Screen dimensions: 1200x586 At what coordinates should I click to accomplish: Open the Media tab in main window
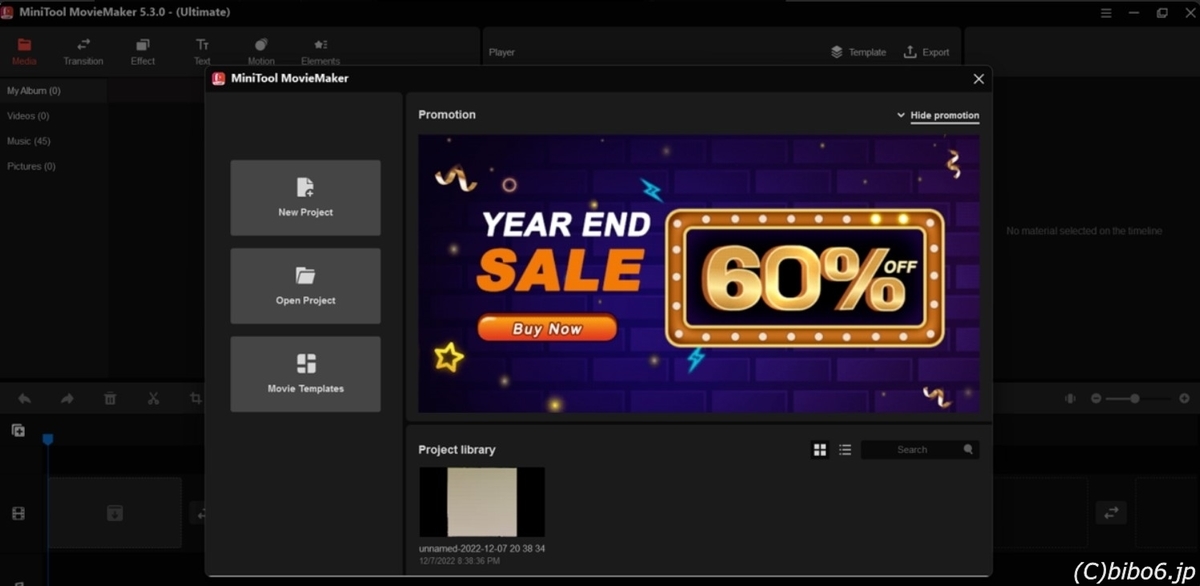[x=24, y=52]
